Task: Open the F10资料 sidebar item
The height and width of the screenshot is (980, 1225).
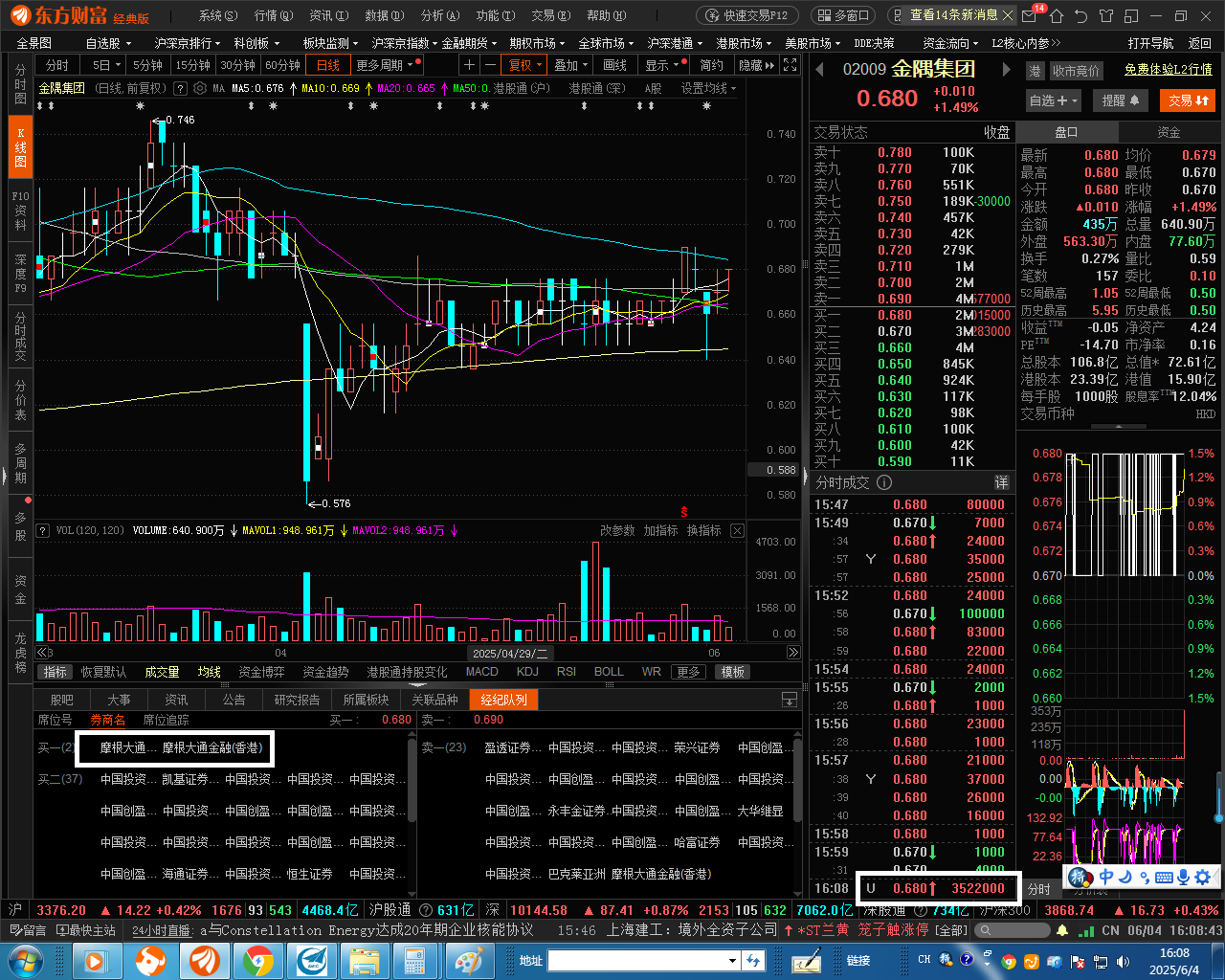Action: (20, 210)
